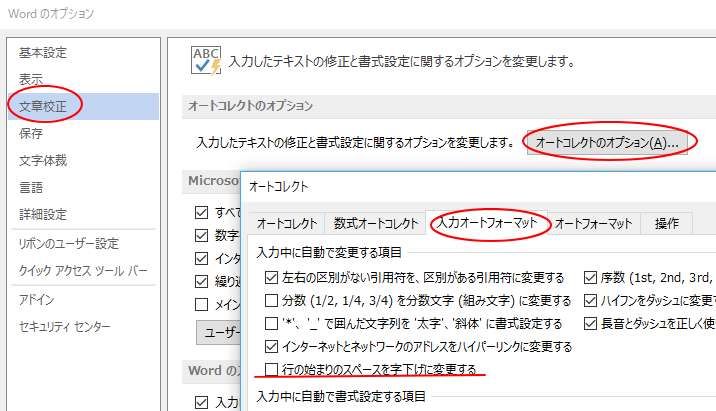Enable '*'、'_' 太字 斜体 formatting checkbox
716x411 pixels.
click(x=271, y=323)
